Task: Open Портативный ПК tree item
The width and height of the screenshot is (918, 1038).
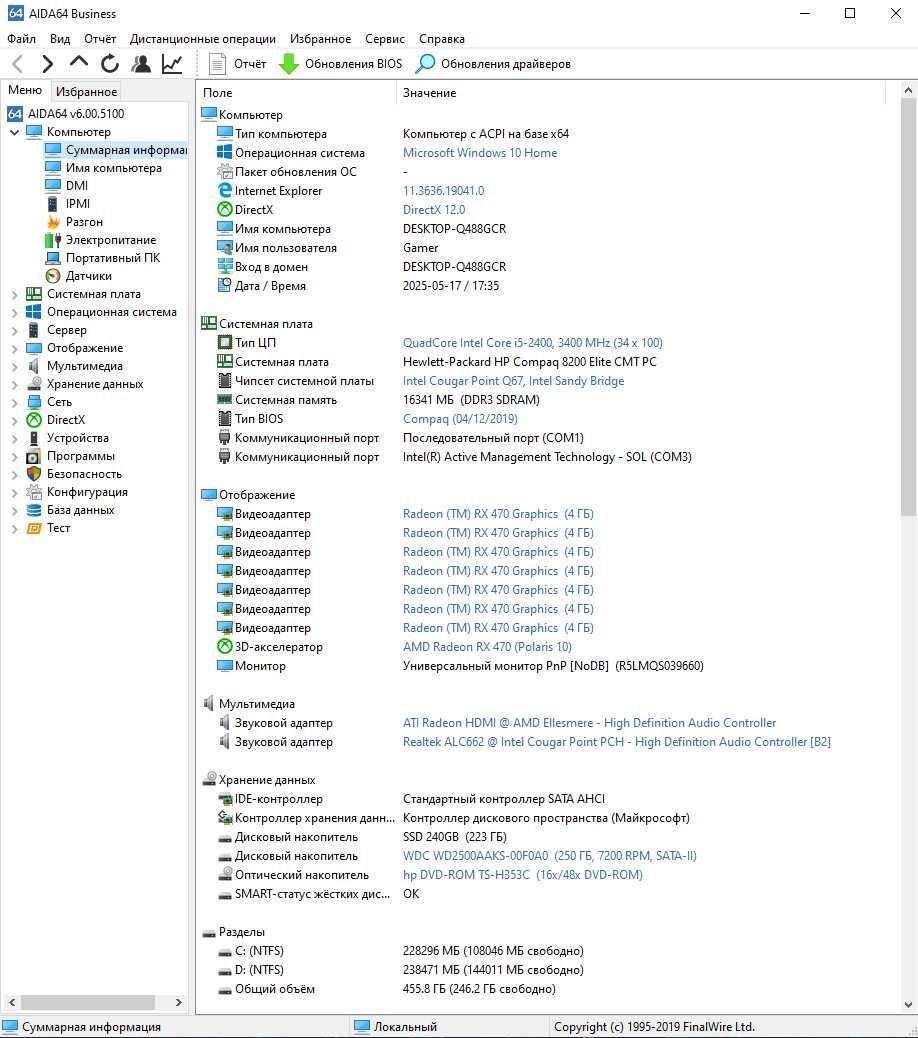Action: pyautogui.click(x=103, y=258)
